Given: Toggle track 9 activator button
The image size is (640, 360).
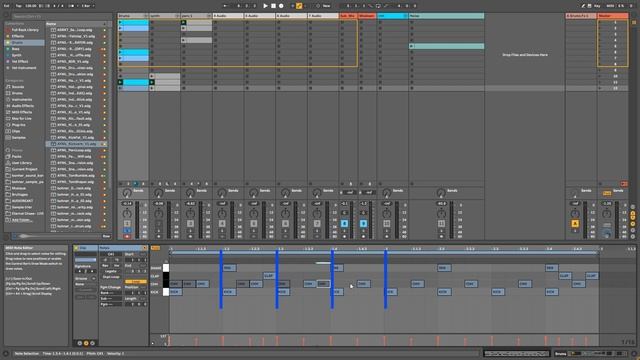Looking at the screenshot, I should (363, 223).
